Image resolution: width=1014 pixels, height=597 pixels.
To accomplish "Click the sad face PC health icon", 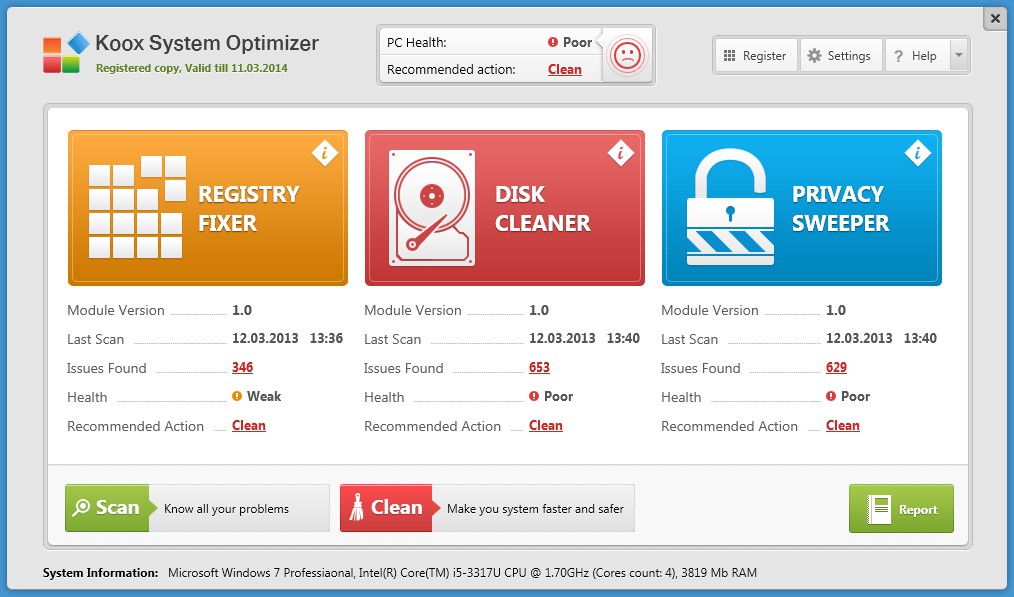I will [x=627, y=56].
